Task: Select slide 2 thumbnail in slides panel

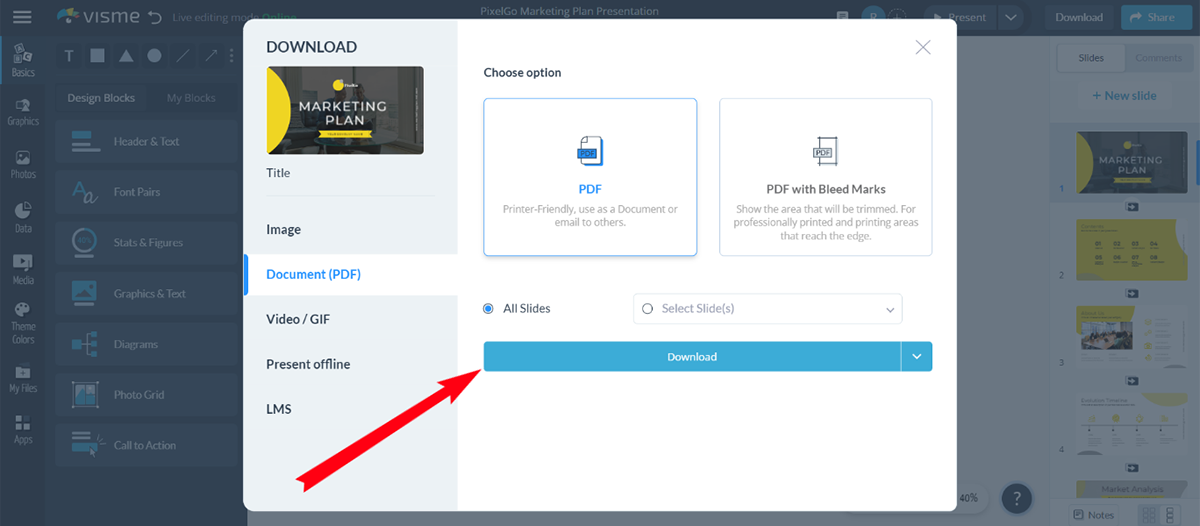Action: (x=1131, y=250)
